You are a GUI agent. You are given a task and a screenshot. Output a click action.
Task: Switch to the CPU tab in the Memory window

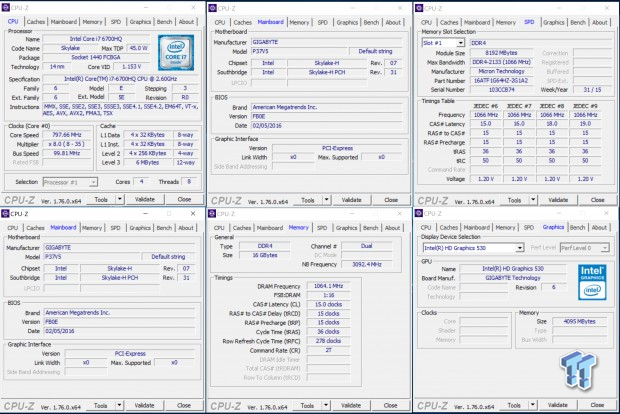219,228
